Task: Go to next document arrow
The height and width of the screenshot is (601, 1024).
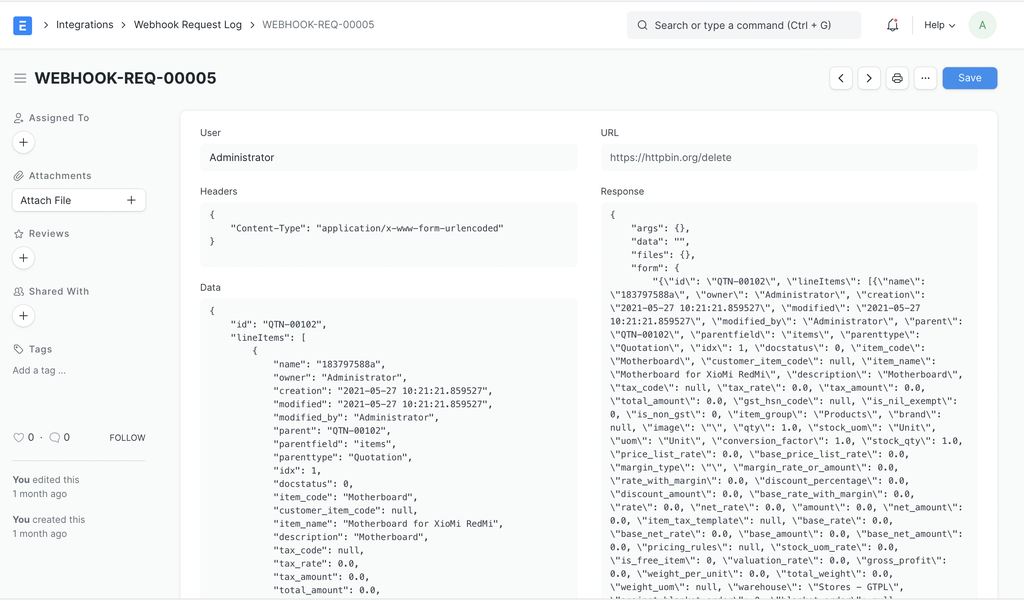Action: (869, 78)
